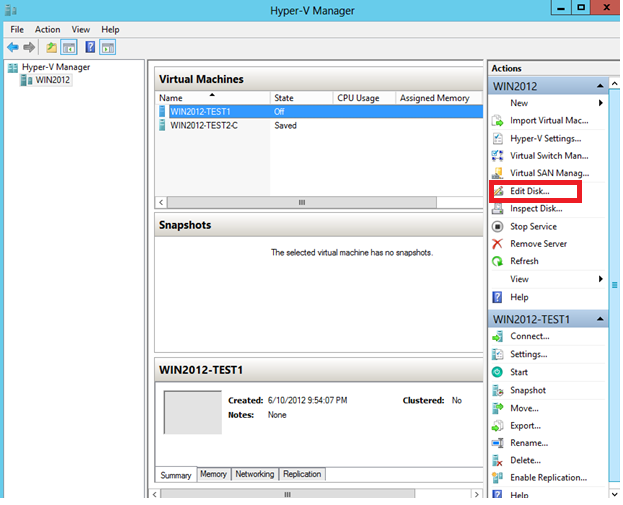Viewport: 623px width, 505px height.
Task: Click the Move icon in Actions
Action: point(497,408)
